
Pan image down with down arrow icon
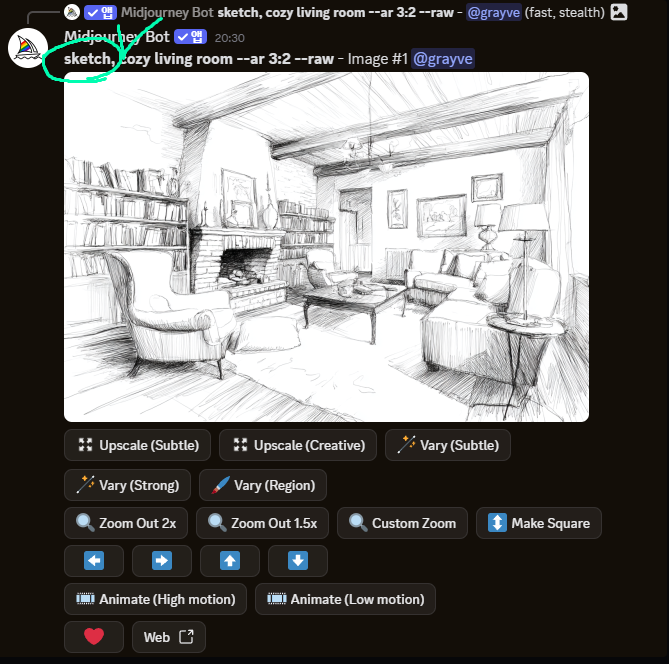pos(298,561)
